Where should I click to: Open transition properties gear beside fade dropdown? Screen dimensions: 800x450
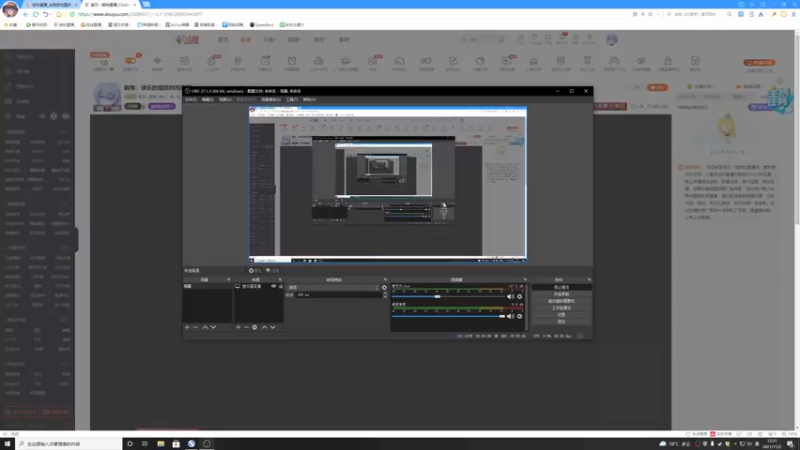click(384, 287)
